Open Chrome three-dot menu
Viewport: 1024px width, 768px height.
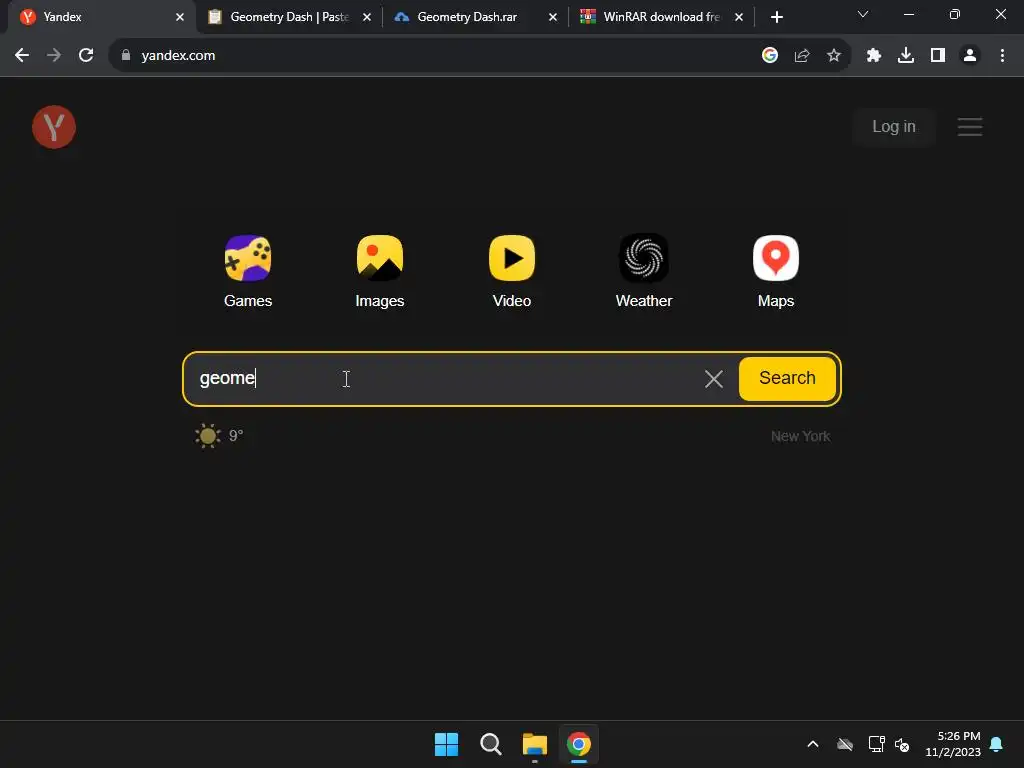(x=1002, y=56)
